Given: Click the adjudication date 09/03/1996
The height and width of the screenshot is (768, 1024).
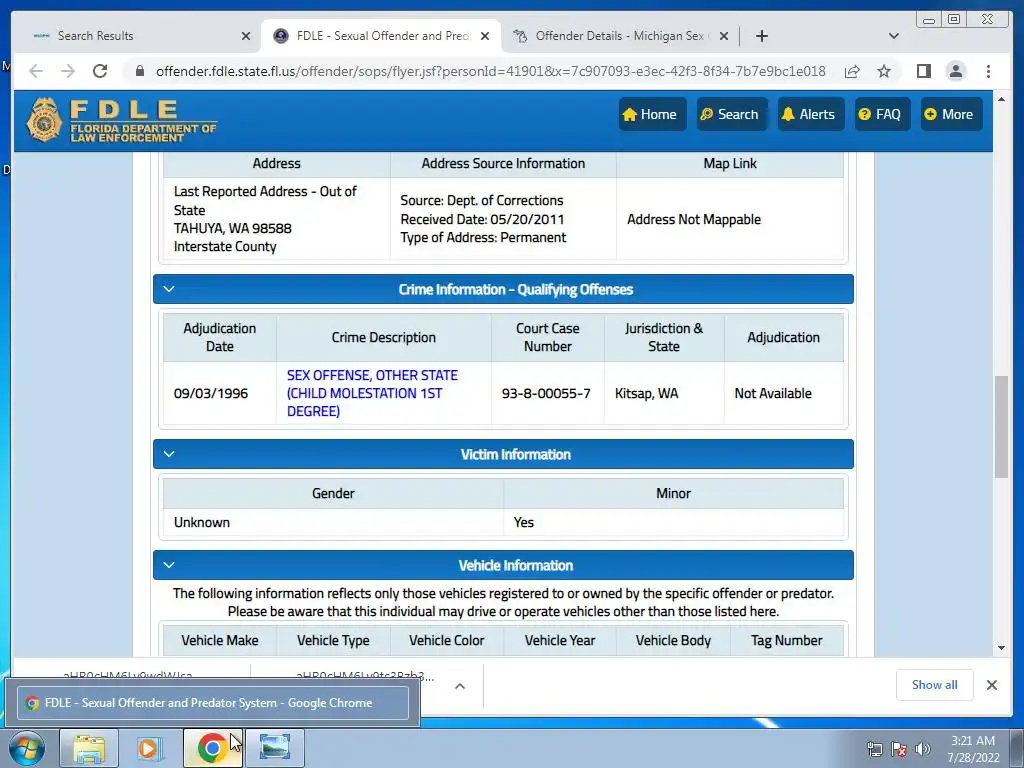Looking at the screenshot, I should (211, 393).
